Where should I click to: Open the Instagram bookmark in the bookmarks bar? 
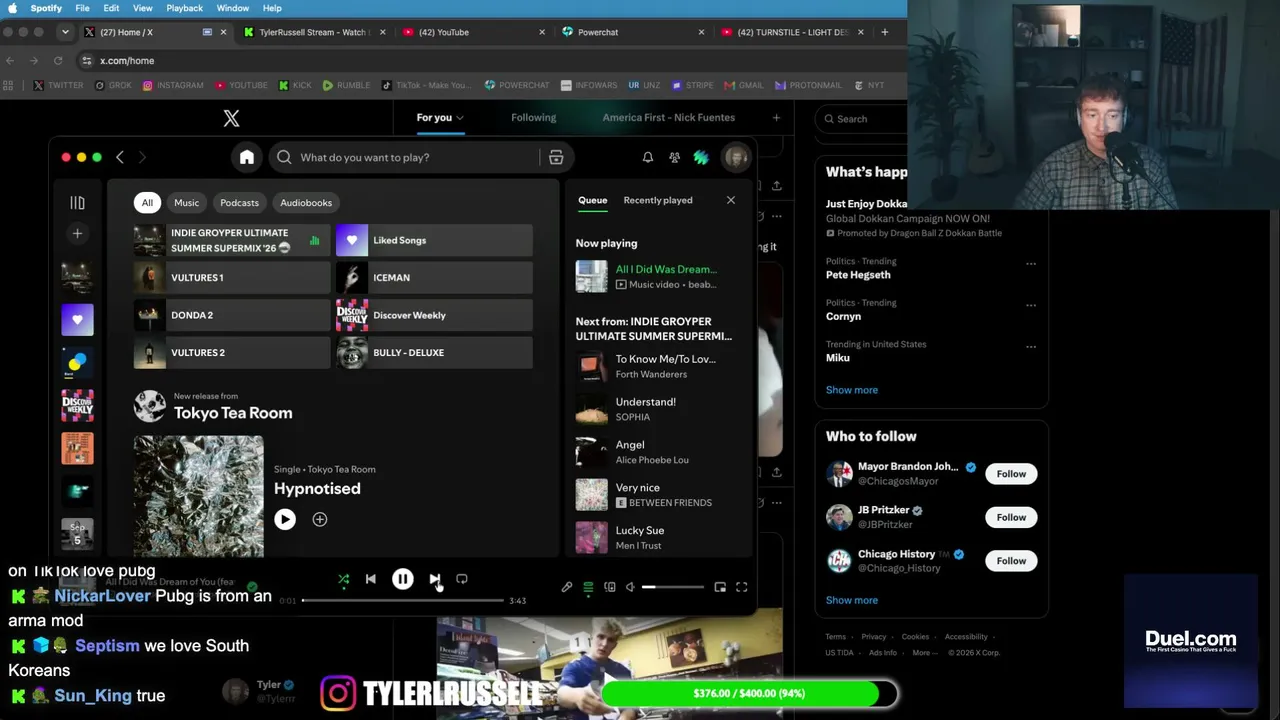[x=173, y=85]
